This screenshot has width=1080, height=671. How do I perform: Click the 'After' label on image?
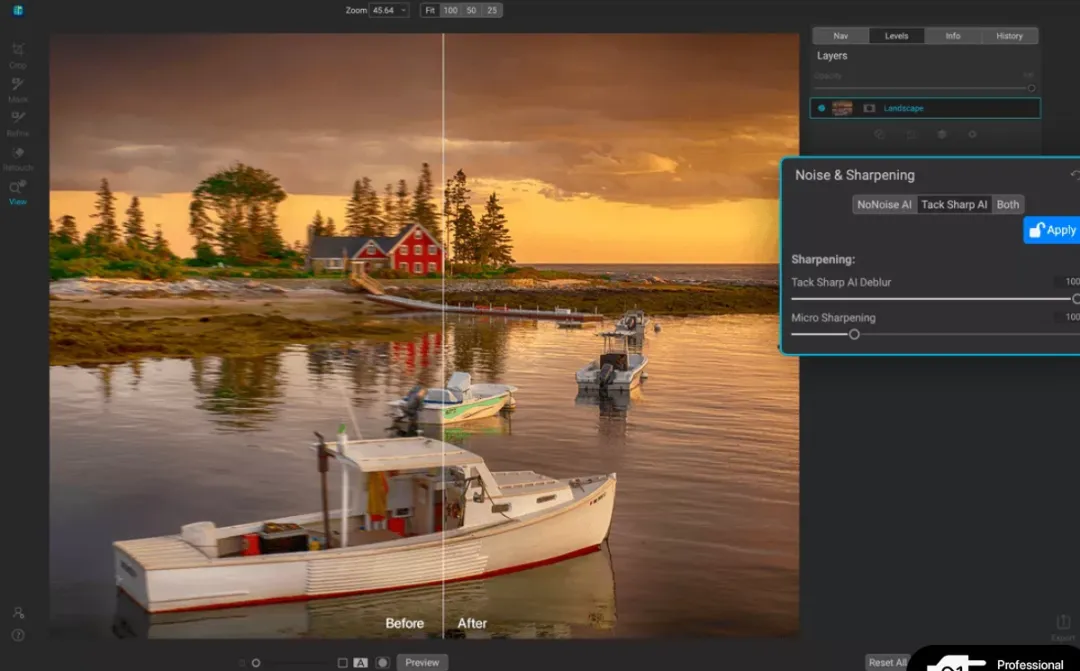pos(472,623)
